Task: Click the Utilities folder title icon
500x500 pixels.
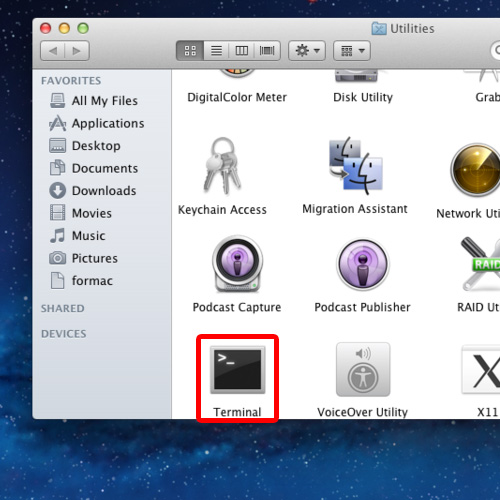Action: click(379, 29)
